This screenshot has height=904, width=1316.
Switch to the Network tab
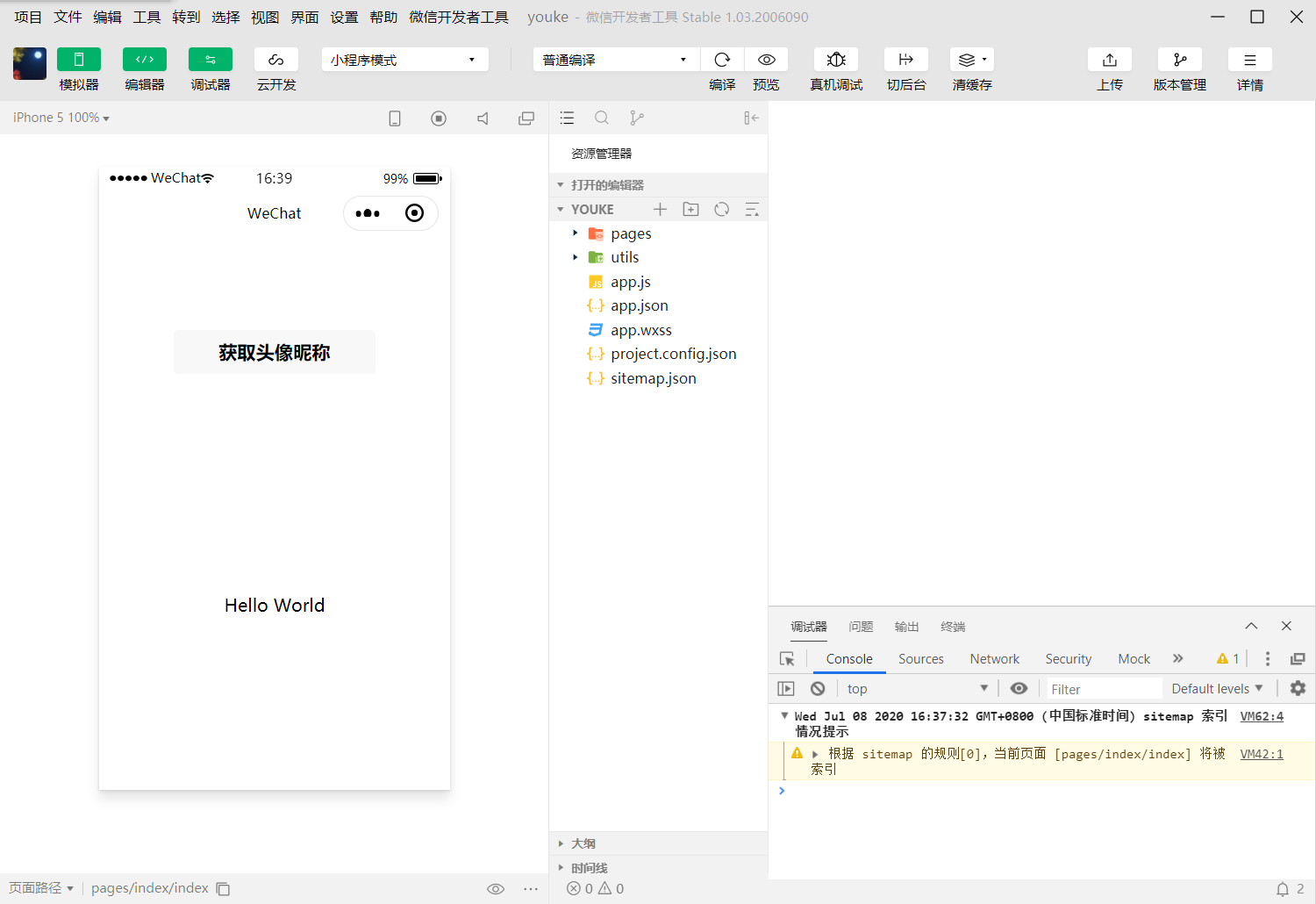[995, 659]
